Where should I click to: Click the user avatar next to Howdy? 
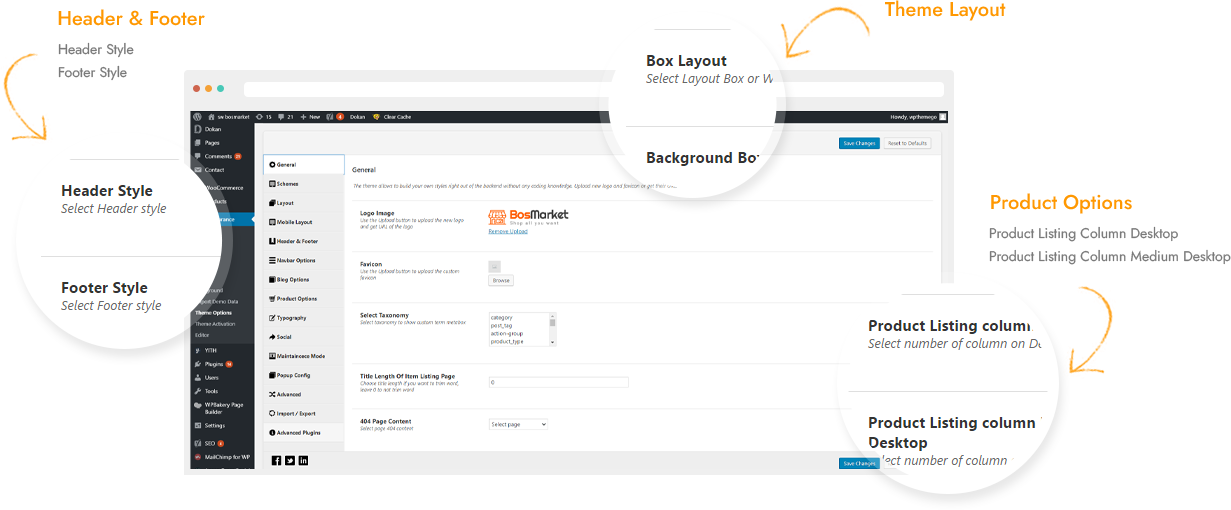(942, 117)
